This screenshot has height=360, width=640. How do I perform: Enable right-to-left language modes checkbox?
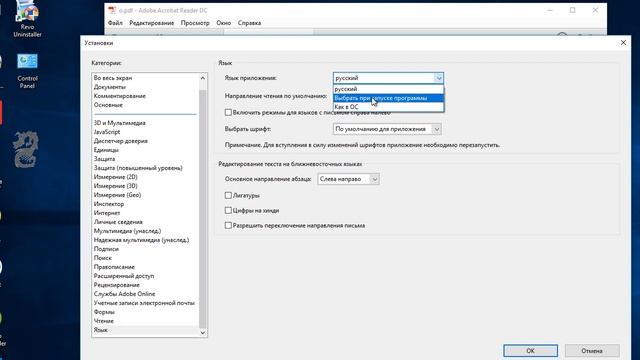click(x=228, y=112)
